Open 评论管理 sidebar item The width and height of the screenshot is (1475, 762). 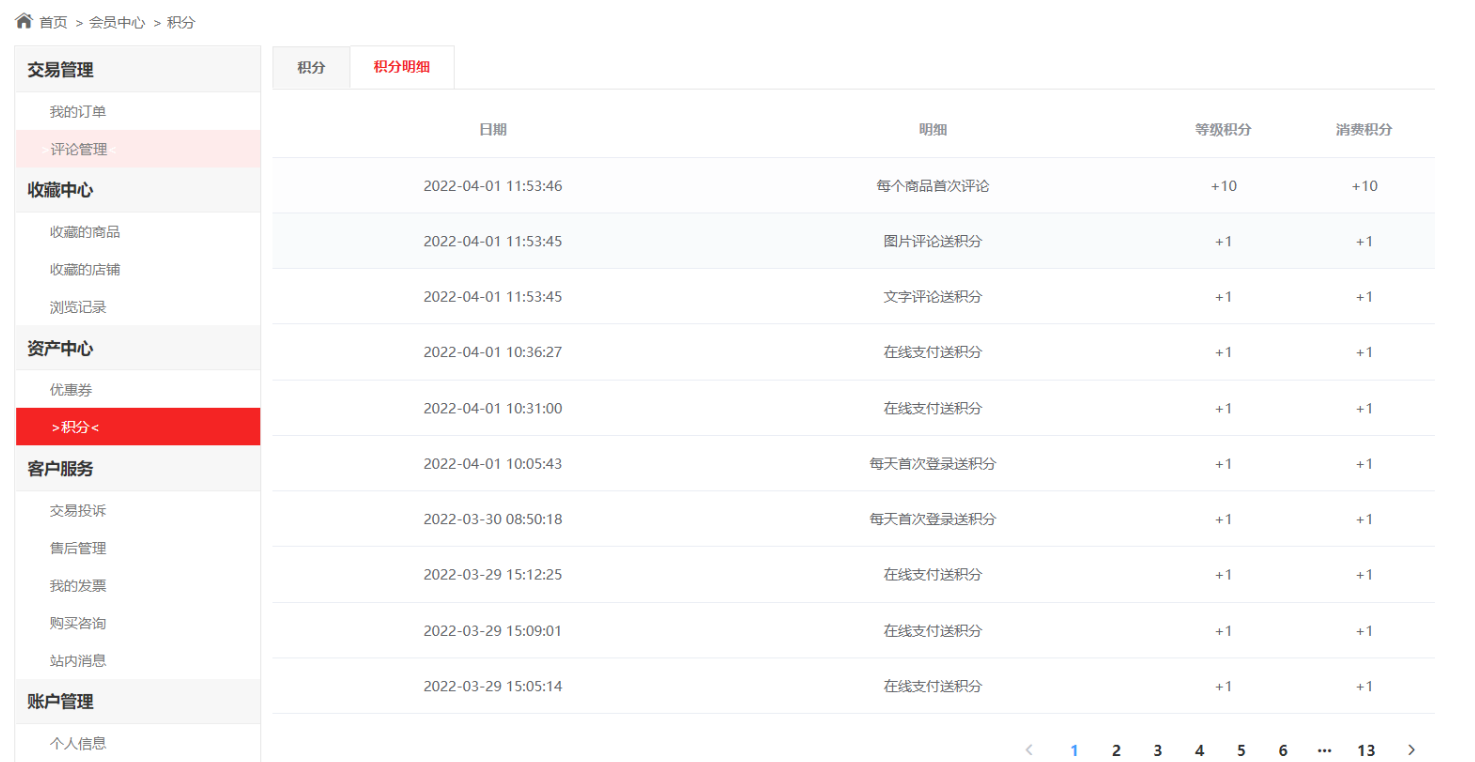click(79, 149)
